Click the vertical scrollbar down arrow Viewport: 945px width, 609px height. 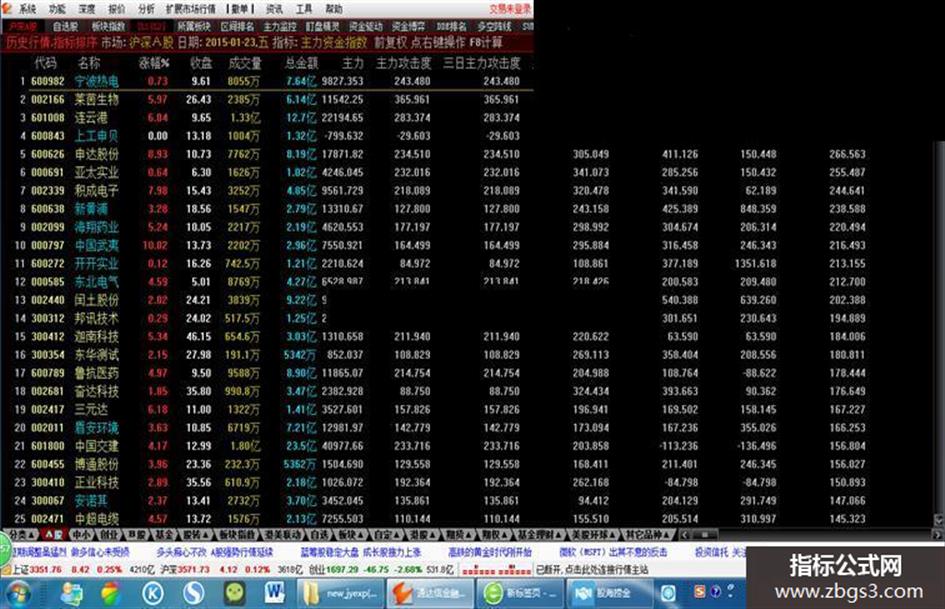[x=938, y=520]
